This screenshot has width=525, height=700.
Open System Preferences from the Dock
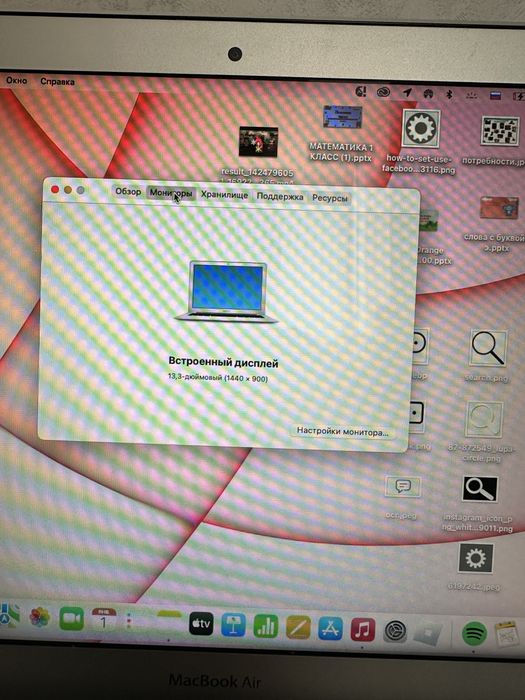coord(395,631)
